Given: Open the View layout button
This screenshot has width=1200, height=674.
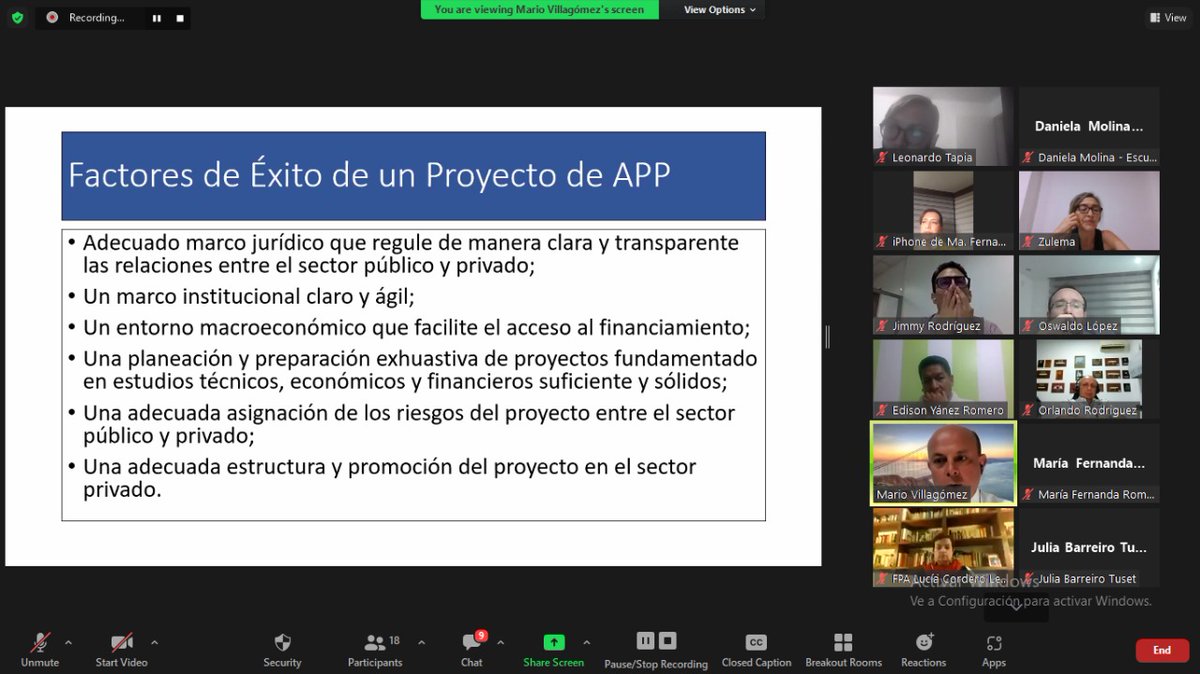Looking at the screenshot, I should tap(1168, 17).
